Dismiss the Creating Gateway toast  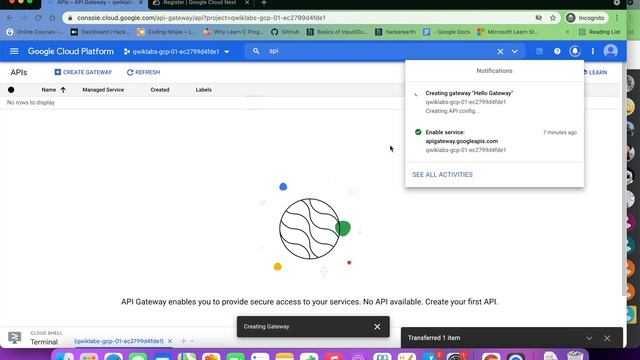(x=377, y=327)
